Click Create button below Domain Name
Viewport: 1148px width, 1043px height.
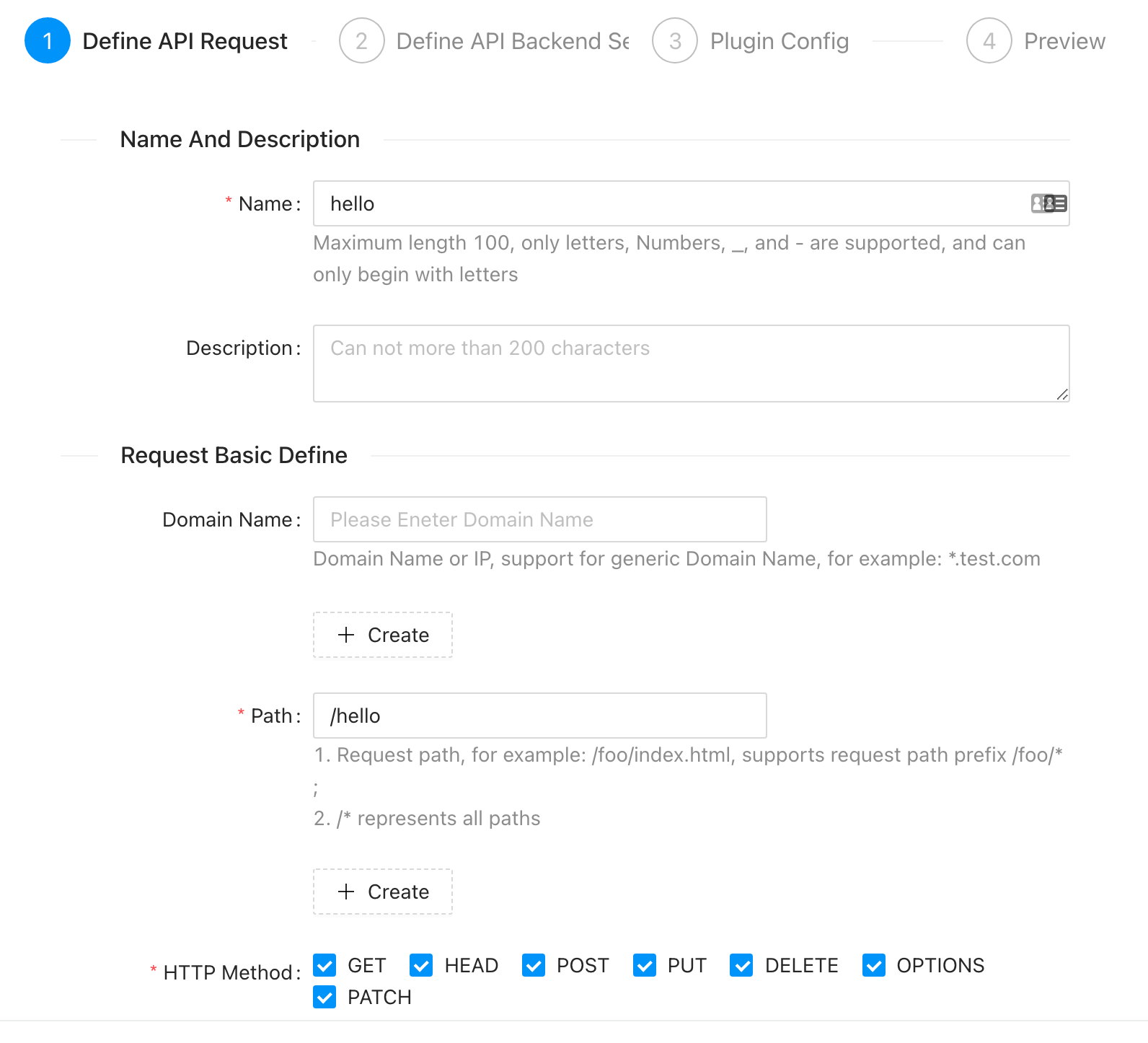383,635
